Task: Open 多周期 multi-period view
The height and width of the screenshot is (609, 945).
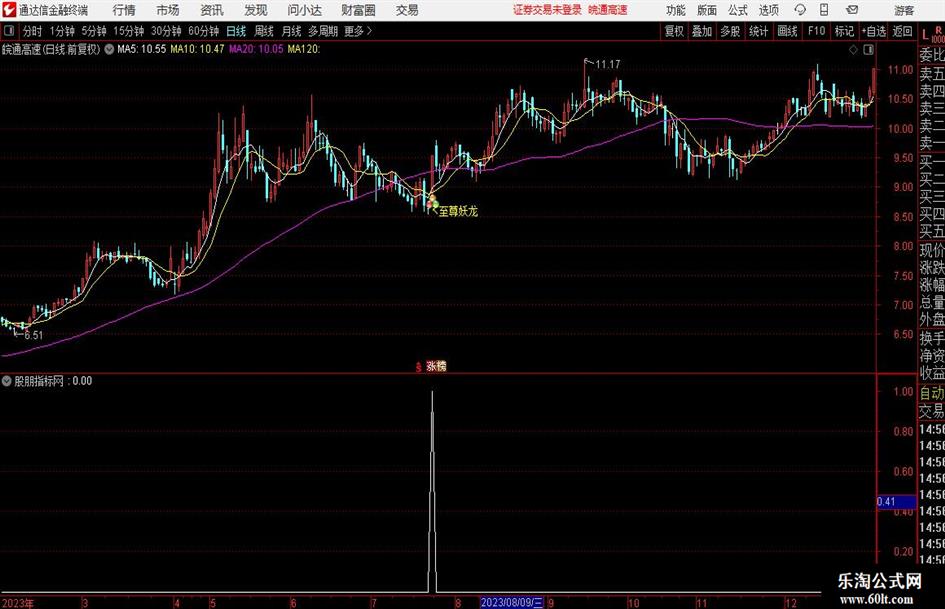Action: coord(323,31)
